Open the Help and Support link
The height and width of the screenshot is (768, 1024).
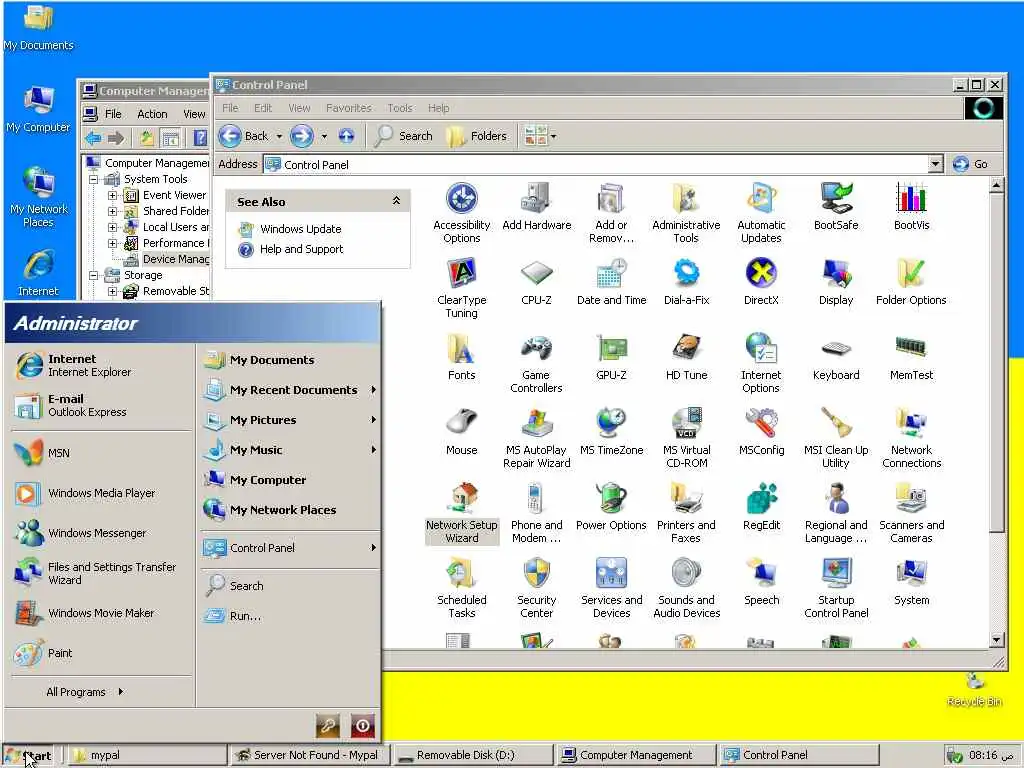301,249
